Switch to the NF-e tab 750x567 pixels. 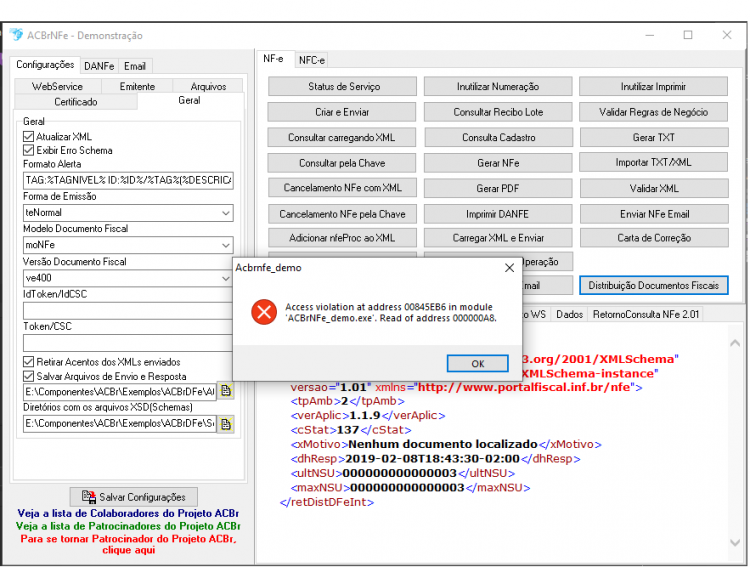[x=273, y=59]
